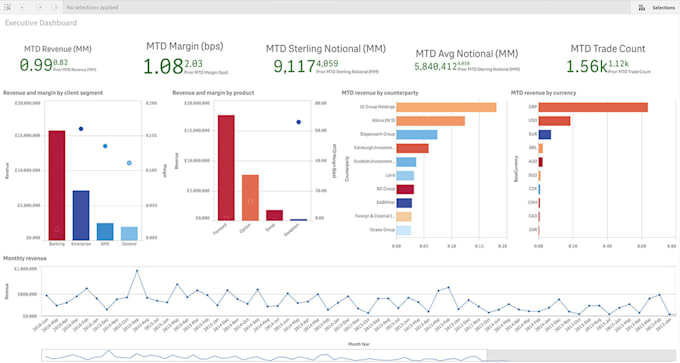Click the 'No selections applied' bar text
The width and height of the screenshot is (680, 363).
point(92,7)
